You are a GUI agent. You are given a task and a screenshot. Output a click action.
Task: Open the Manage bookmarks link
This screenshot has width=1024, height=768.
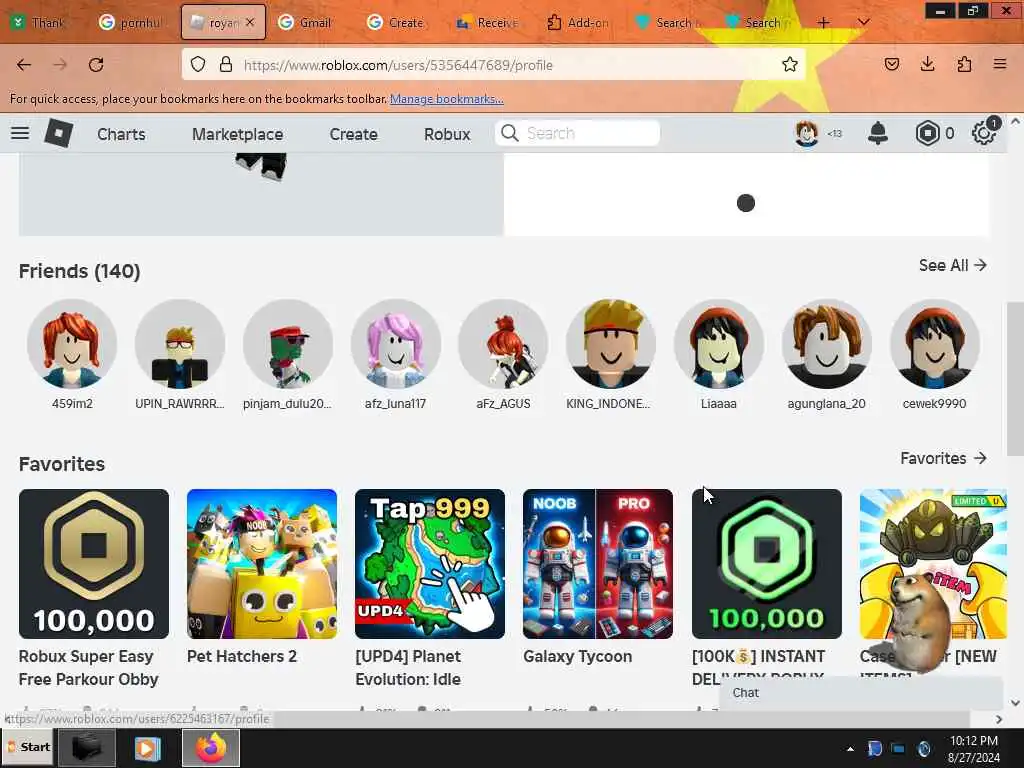[x=447, y=99]
